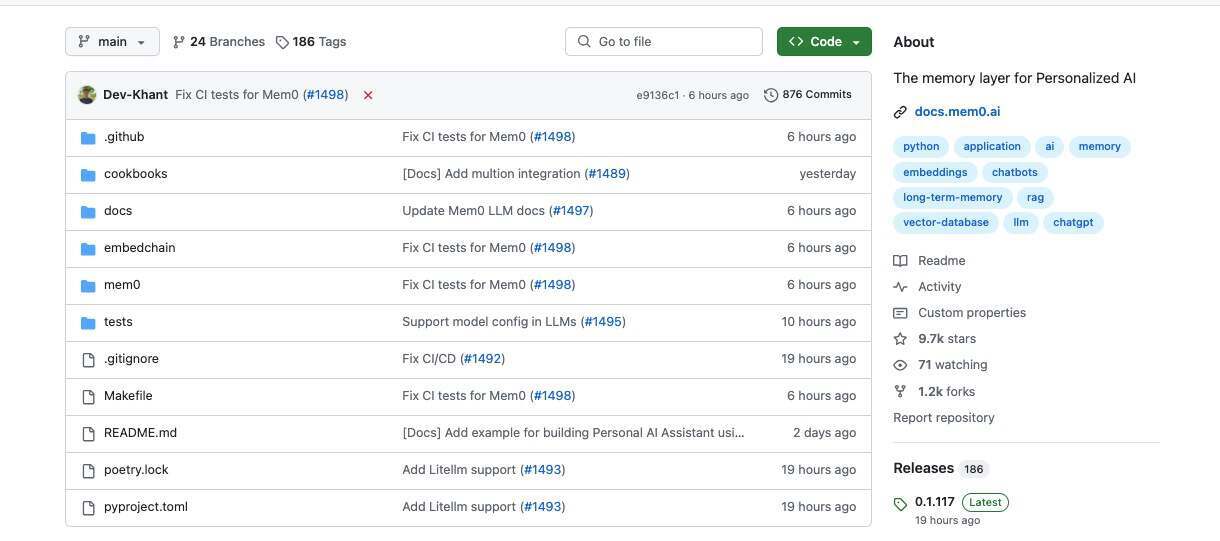Image resolution: width=1220 pixels, height=541 pixels.
Task: Click the .github folder icon
Action: [x=87, y=137]
